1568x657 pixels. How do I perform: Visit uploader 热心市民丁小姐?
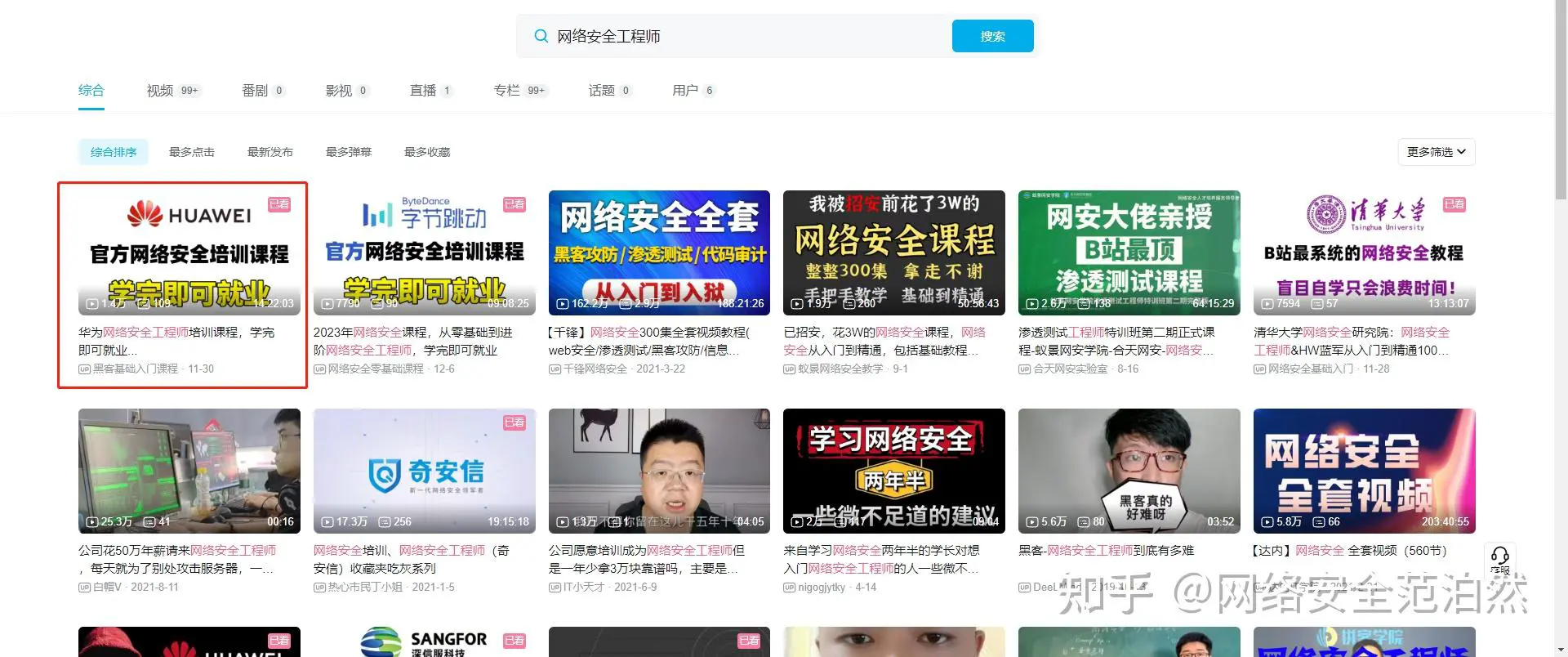point(365,588)
